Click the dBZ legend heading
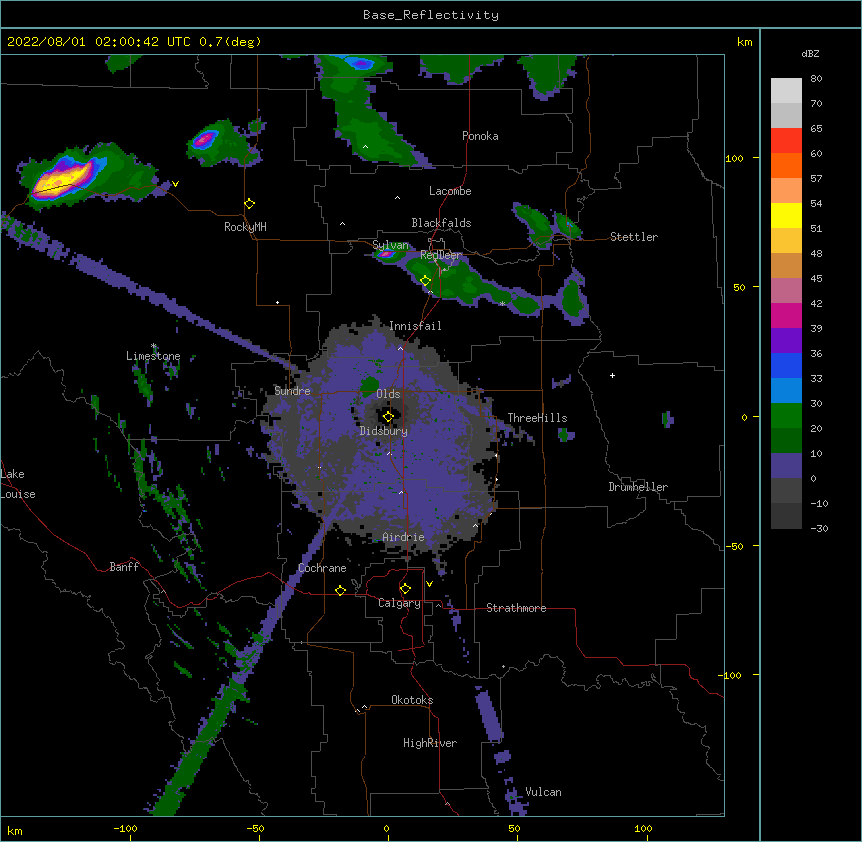The height and width of the screenshot is (842, 862). click(810, 53)
